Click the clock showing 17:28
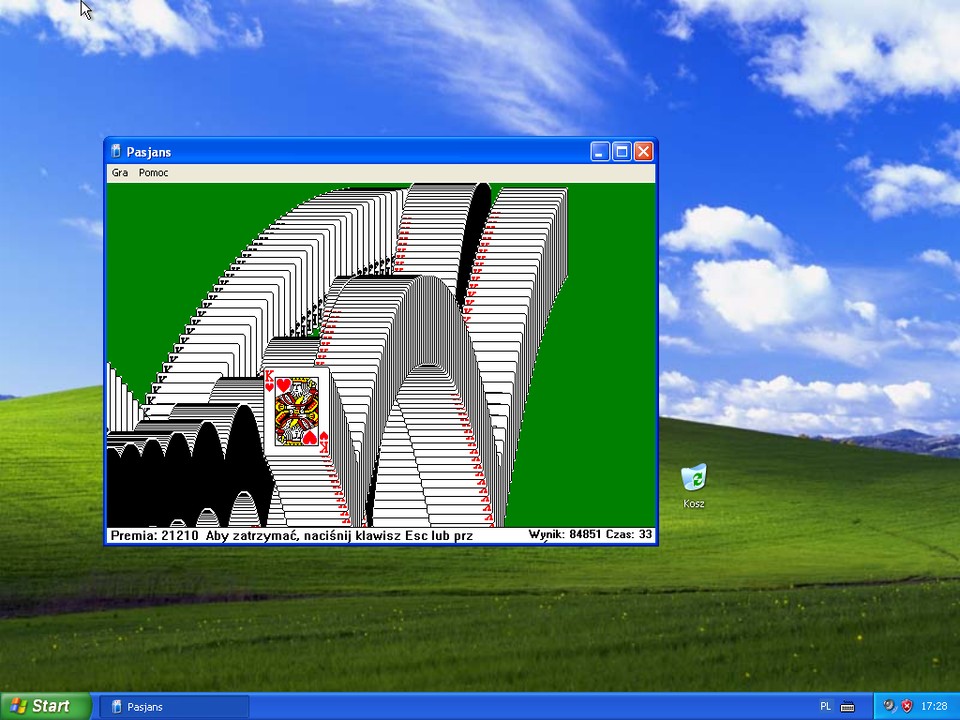This screenshot has height=720, width=960. point(936,706)
